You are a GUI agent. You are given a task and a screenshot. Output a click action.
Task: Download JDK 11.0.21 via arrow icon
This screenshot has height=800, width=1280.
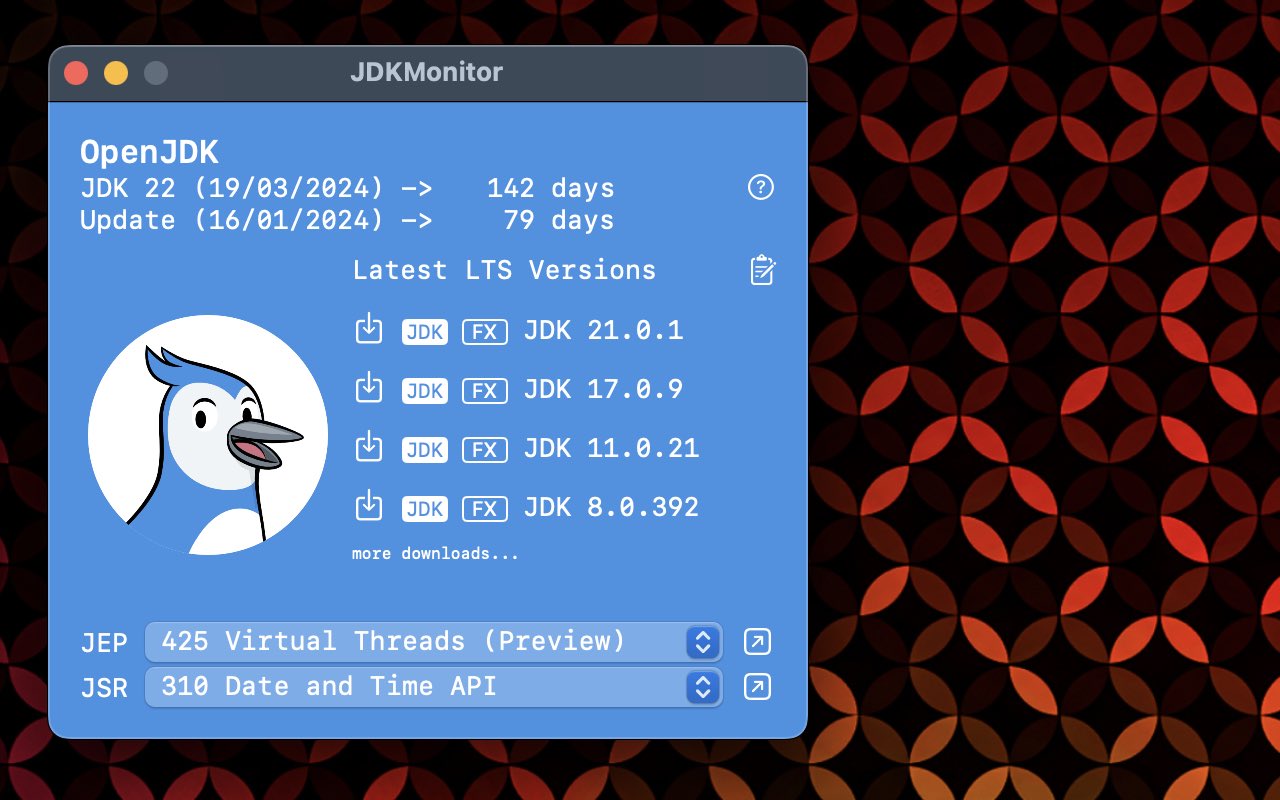pos(369,447)
